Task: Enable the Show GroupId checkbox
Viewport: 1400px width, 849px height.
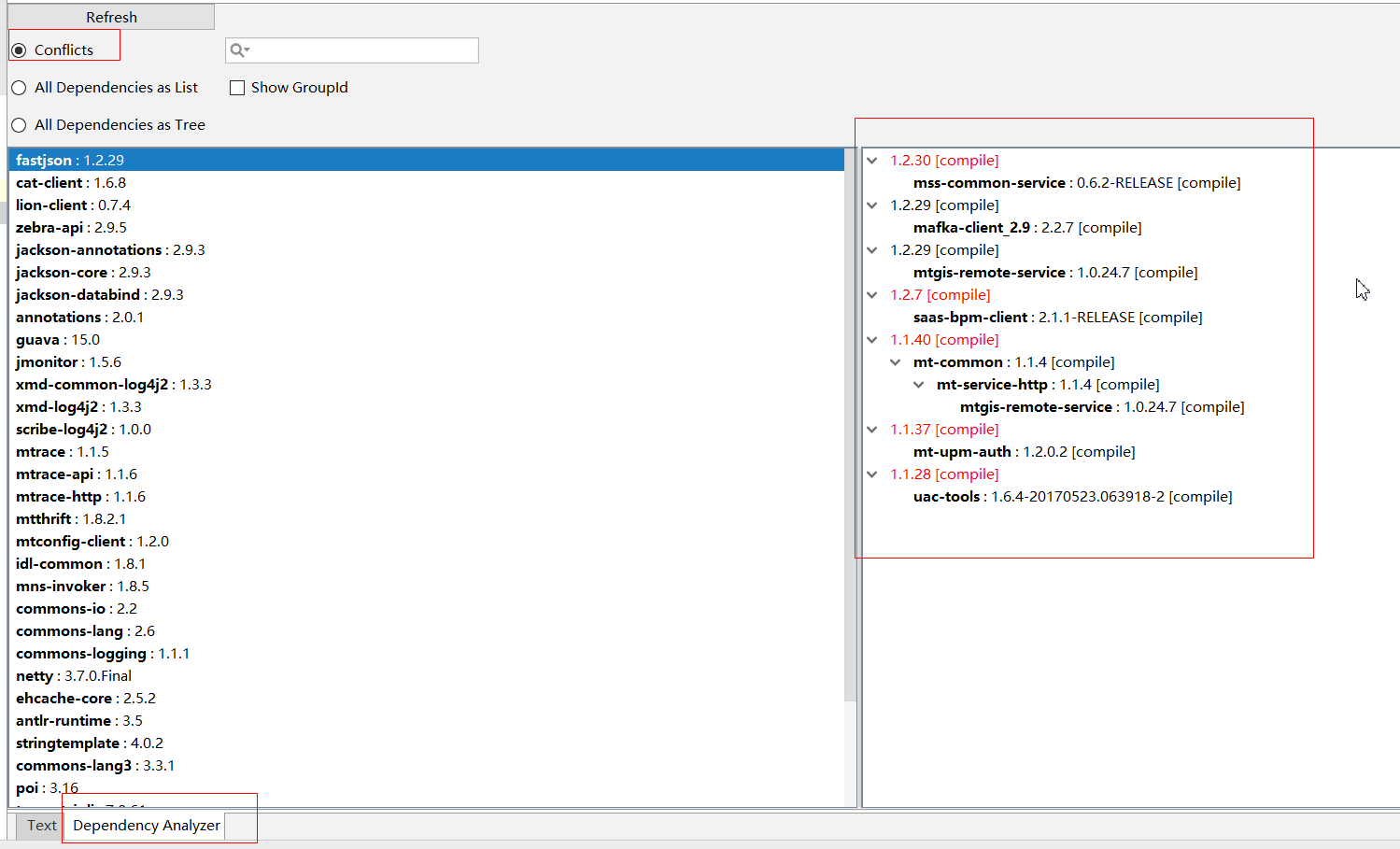Action: coord(237,88)
